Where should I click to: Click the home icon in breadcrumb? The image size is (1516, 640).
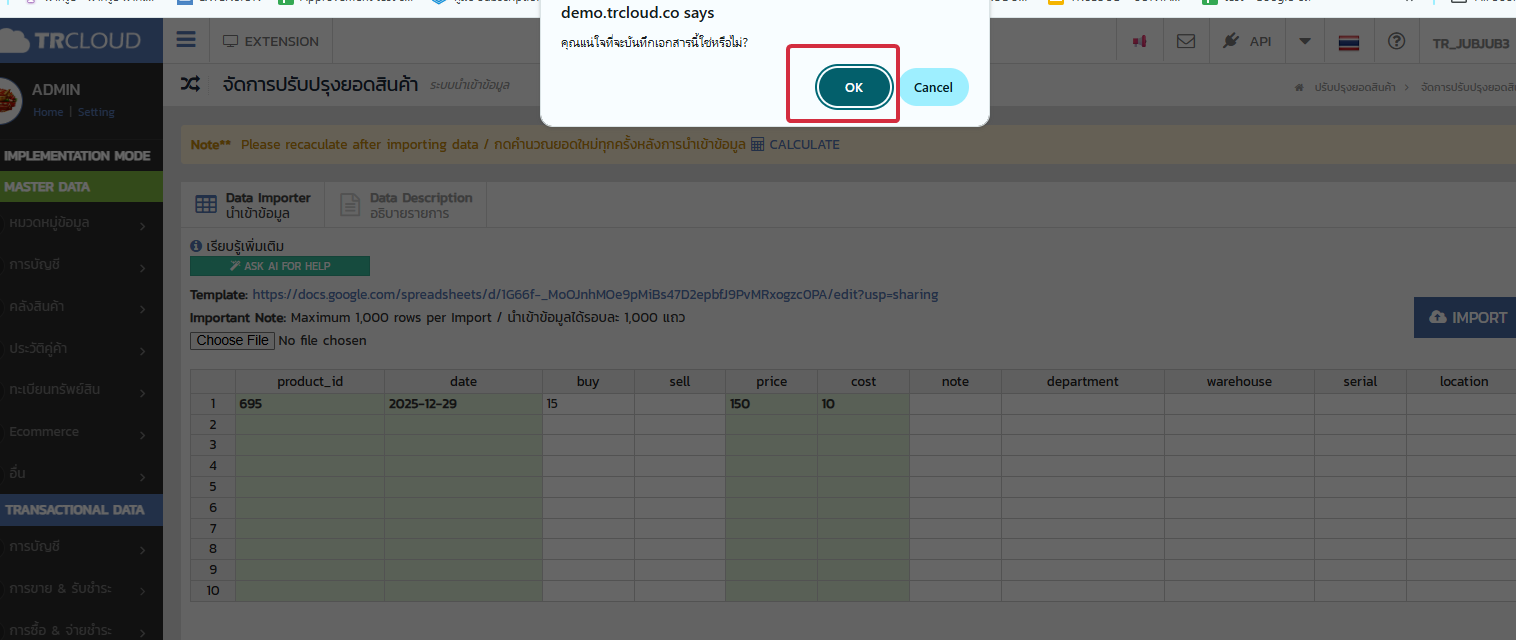point(1299,88)
